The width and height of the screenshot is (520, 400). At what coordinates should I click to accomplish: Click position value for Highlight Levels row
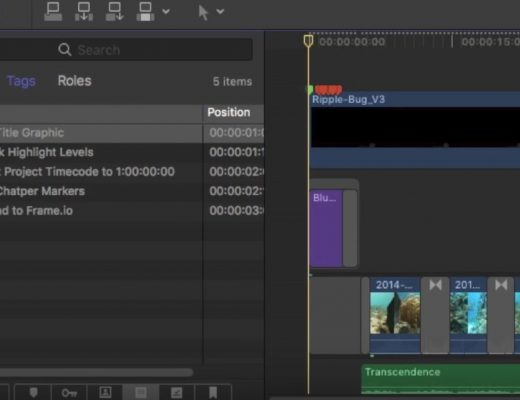pyautogui.click(x=236, y=152)
